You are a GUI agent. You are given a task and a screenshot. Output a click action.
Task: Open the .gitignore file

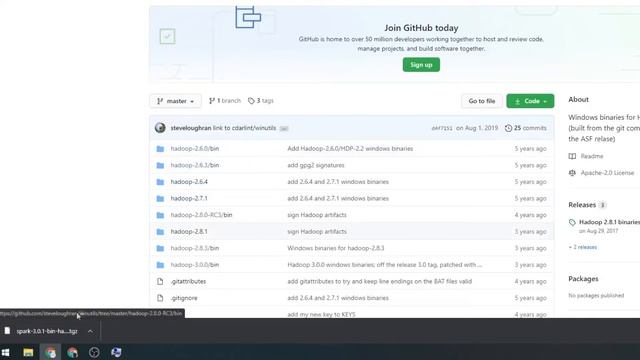(184, 298)
